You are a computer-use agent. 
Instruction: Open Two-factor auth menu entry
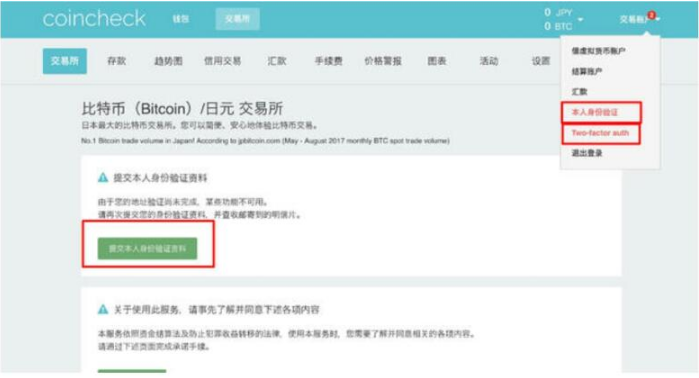point(600,133)
